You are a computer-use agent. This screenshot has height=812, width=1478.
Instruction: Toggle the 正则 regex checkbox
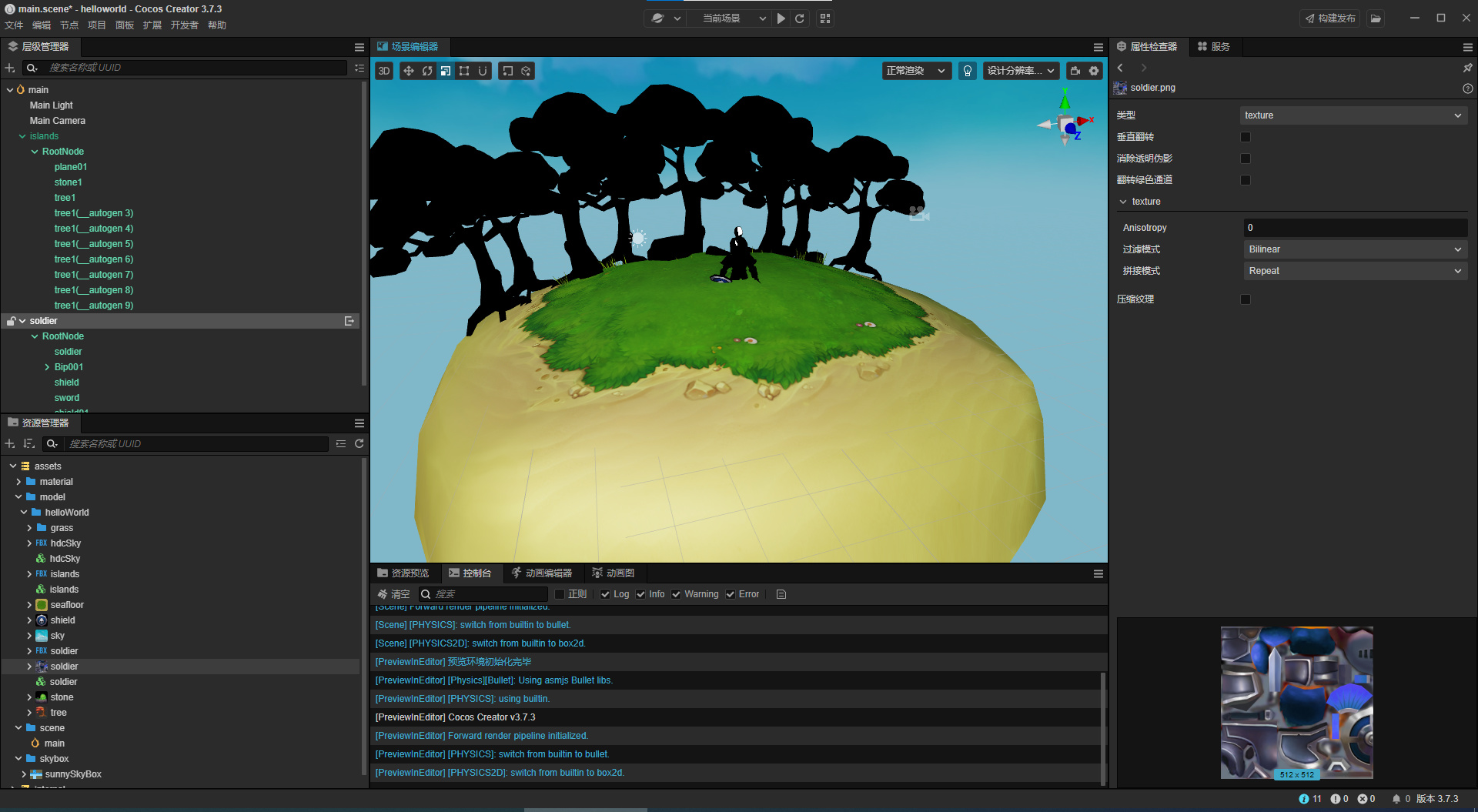[x=560, y=594]
